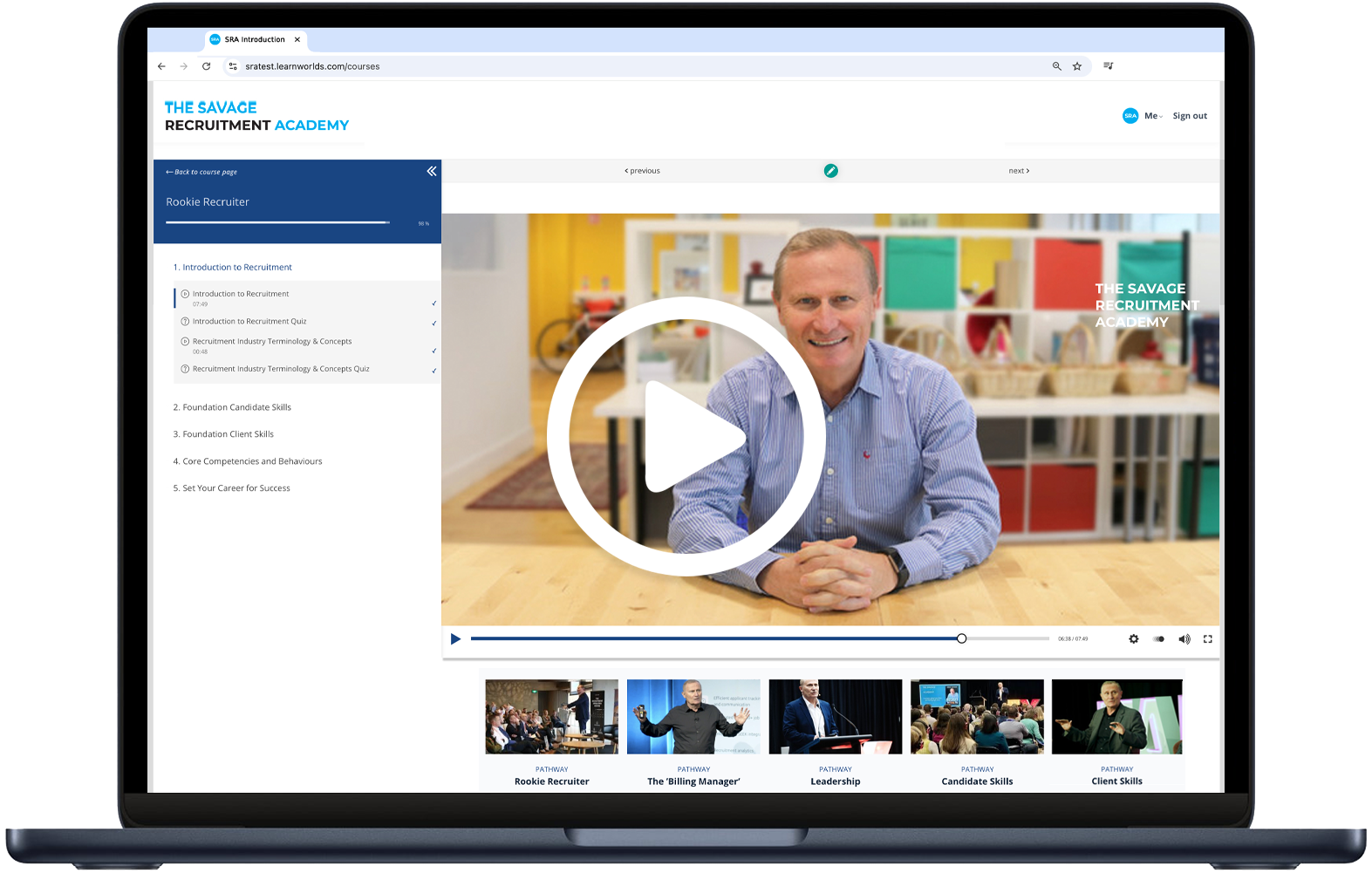This screenshot has width=1372, height=873.
Task: Bookmark this page with the star icon
Action: 1077,66
